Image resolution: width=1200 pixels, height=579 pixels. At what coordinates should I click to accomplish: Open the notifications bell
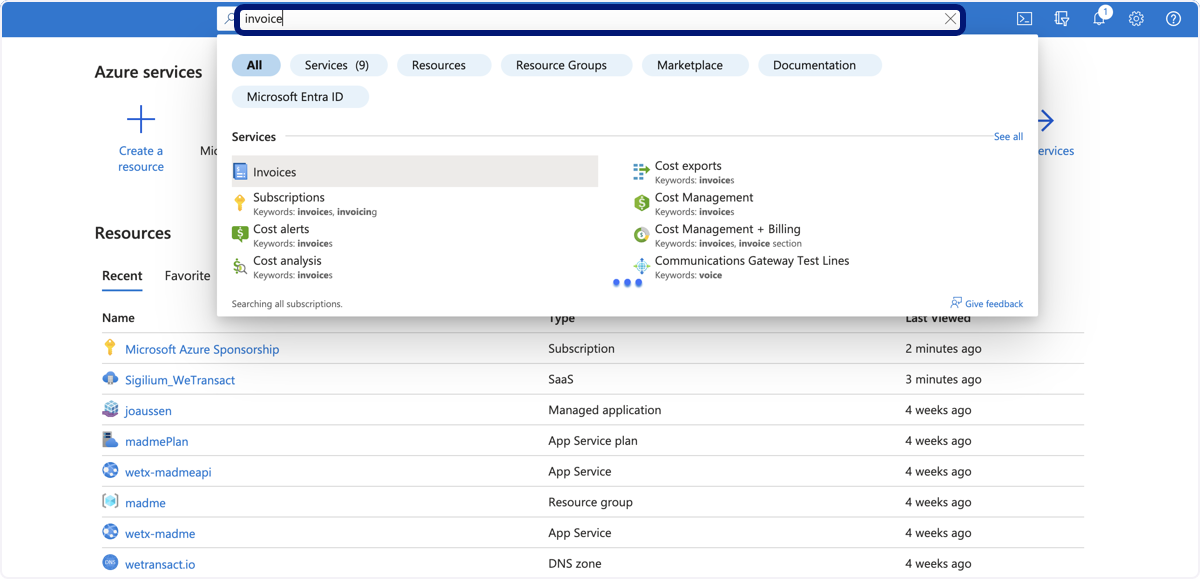click(x=1099, y=19)
